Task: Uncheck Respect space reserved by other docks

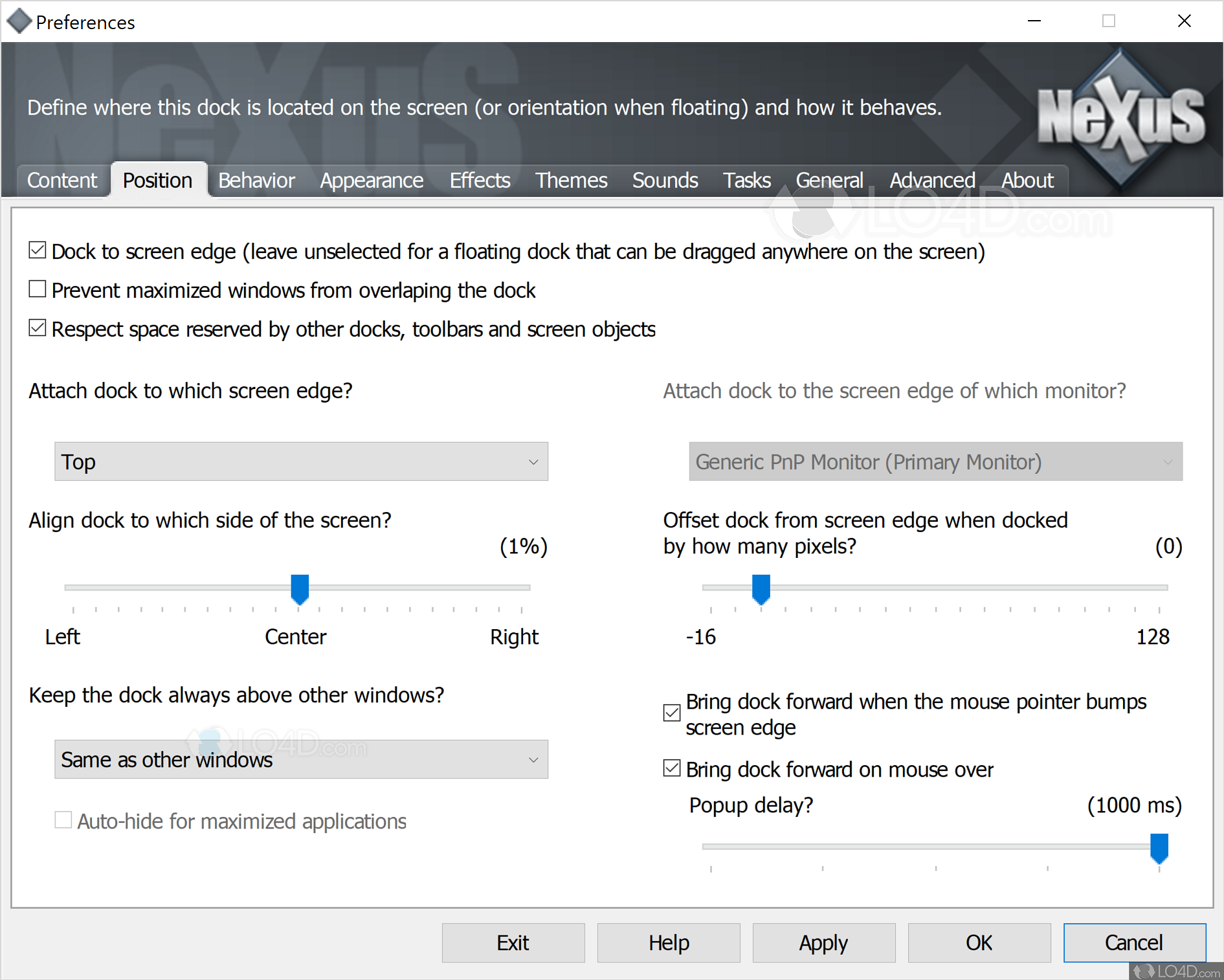Action: [x=38, y=328]
